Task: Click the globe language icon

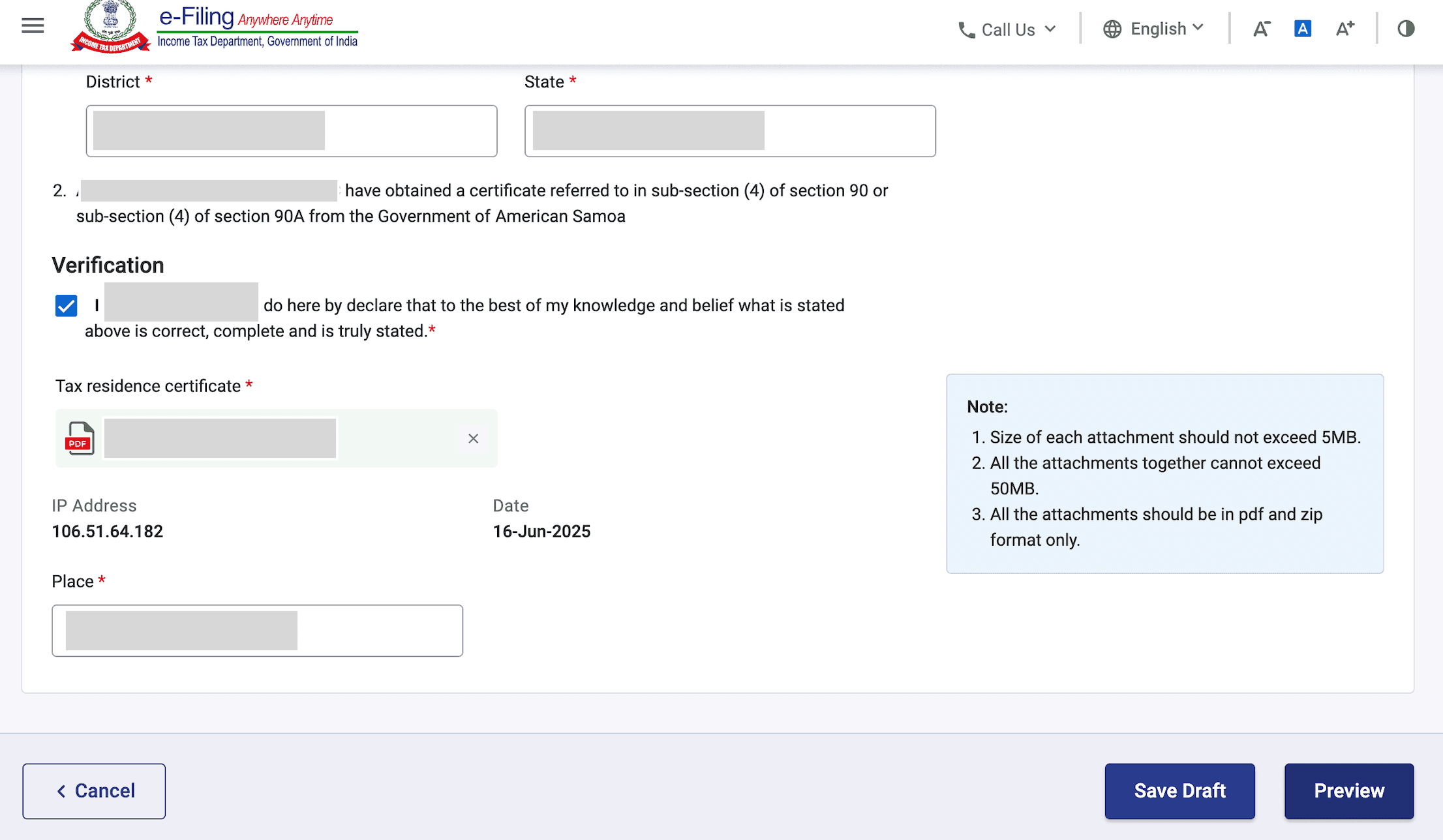Action: click(1112, 29)
